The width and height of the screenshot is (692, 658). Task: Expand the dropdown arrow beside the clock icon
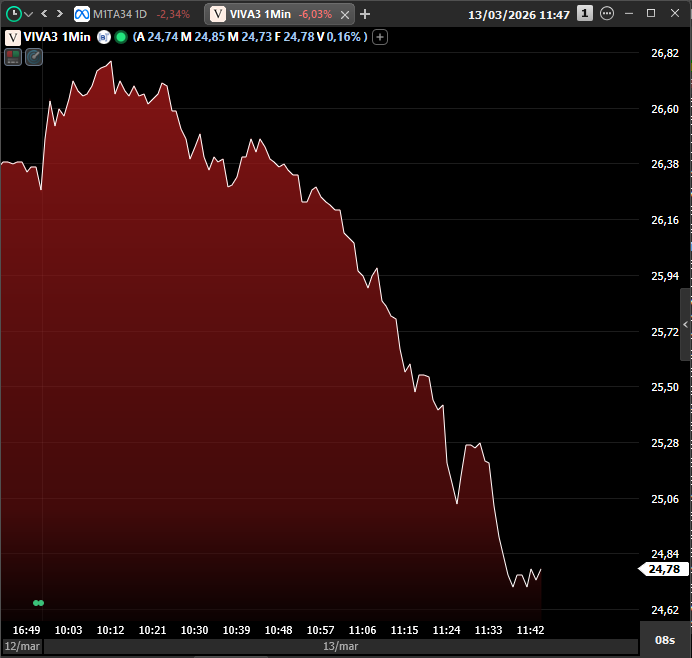[29, 15]
